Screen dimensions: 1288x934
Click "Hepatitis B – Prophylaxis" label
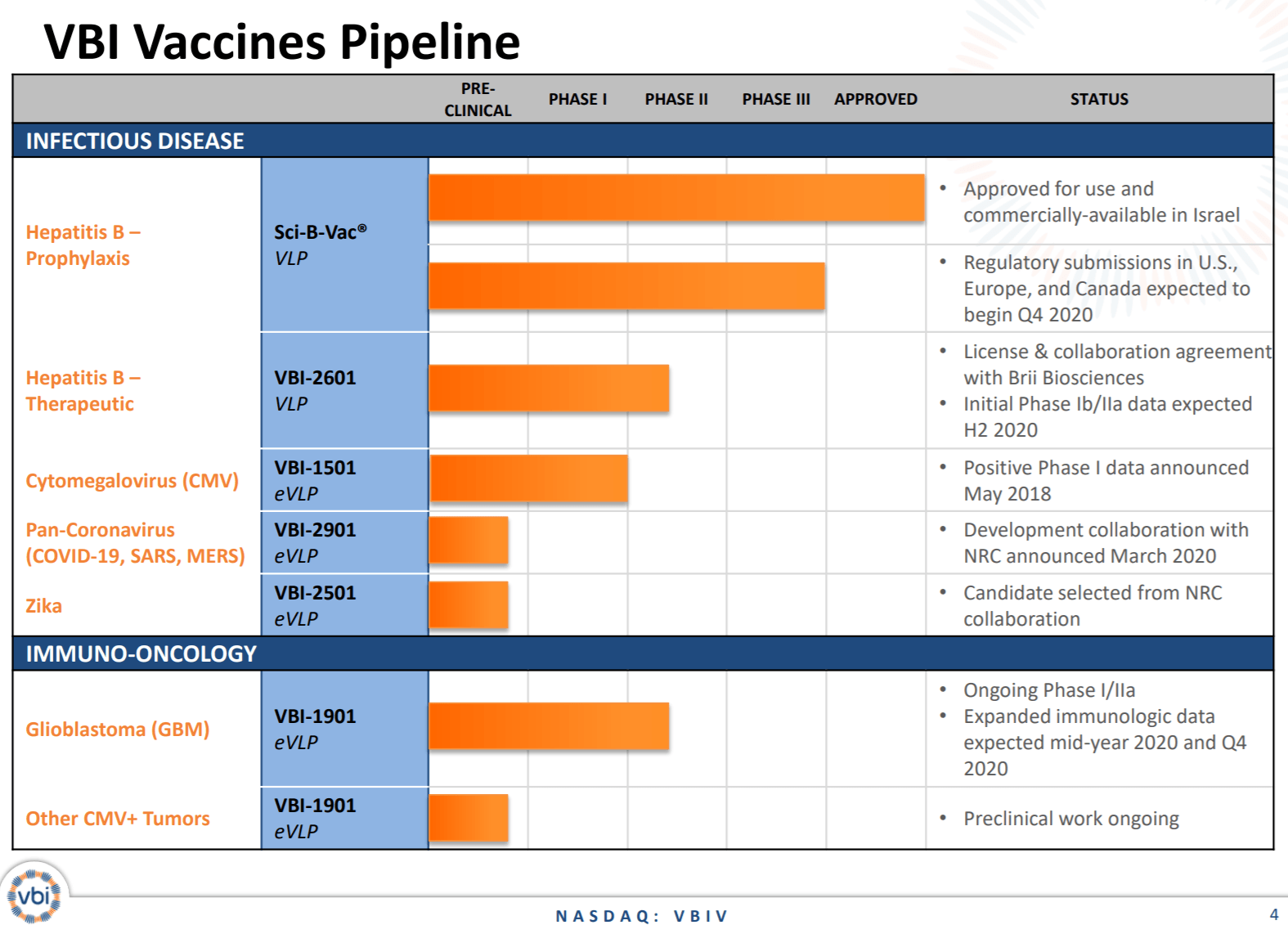point(83,245)
